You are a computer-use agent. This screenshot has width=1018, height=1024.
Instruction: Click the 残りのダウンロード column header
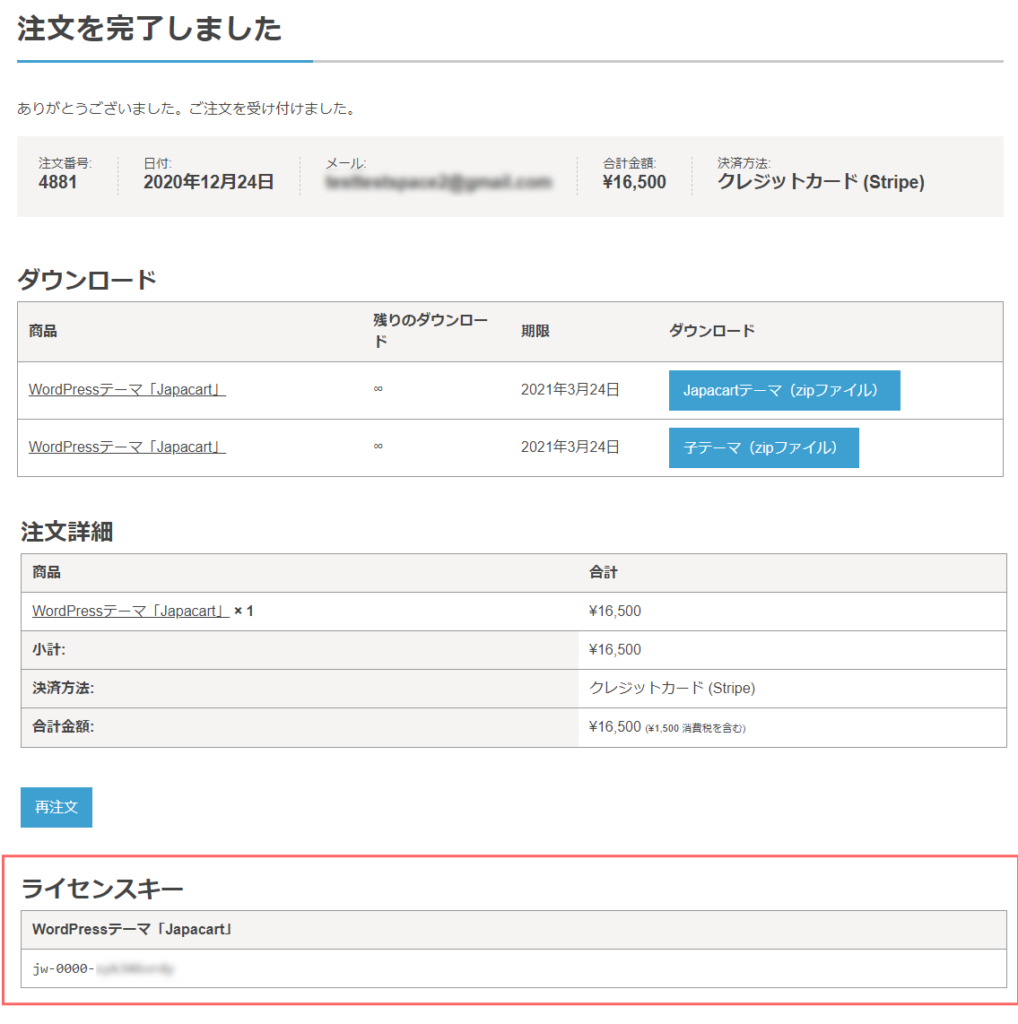tap(430, 330)
